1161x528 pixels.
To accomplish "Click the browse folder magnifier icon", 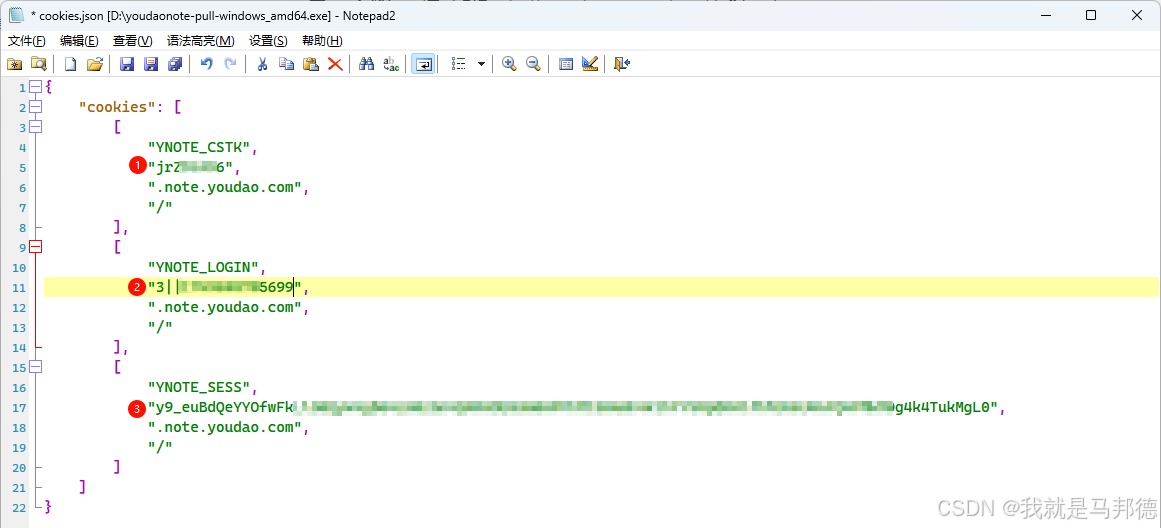I will click(x=38, y=64).
